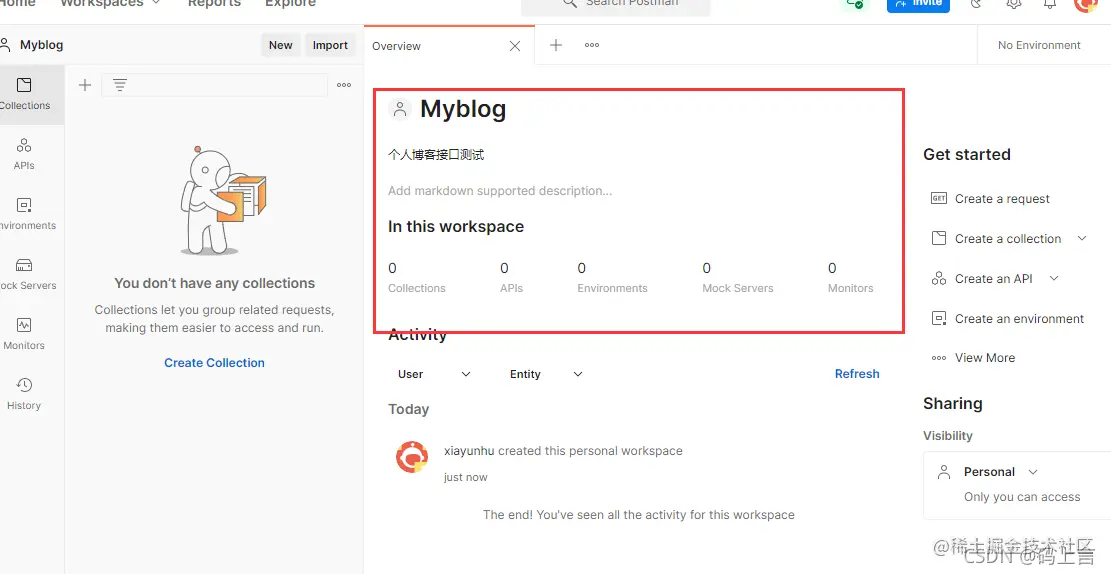Click the workspace person icon beside Myblog

point(400,109)
